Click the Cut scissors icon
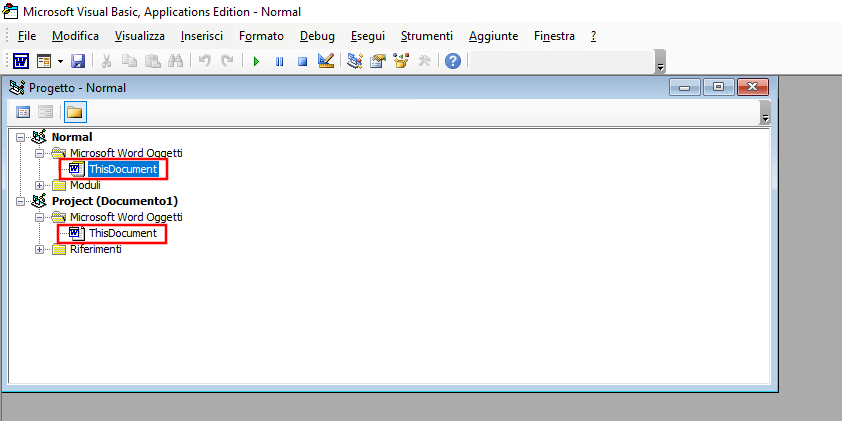Viewport: 842px width, 421px height. tap(106, 61)
